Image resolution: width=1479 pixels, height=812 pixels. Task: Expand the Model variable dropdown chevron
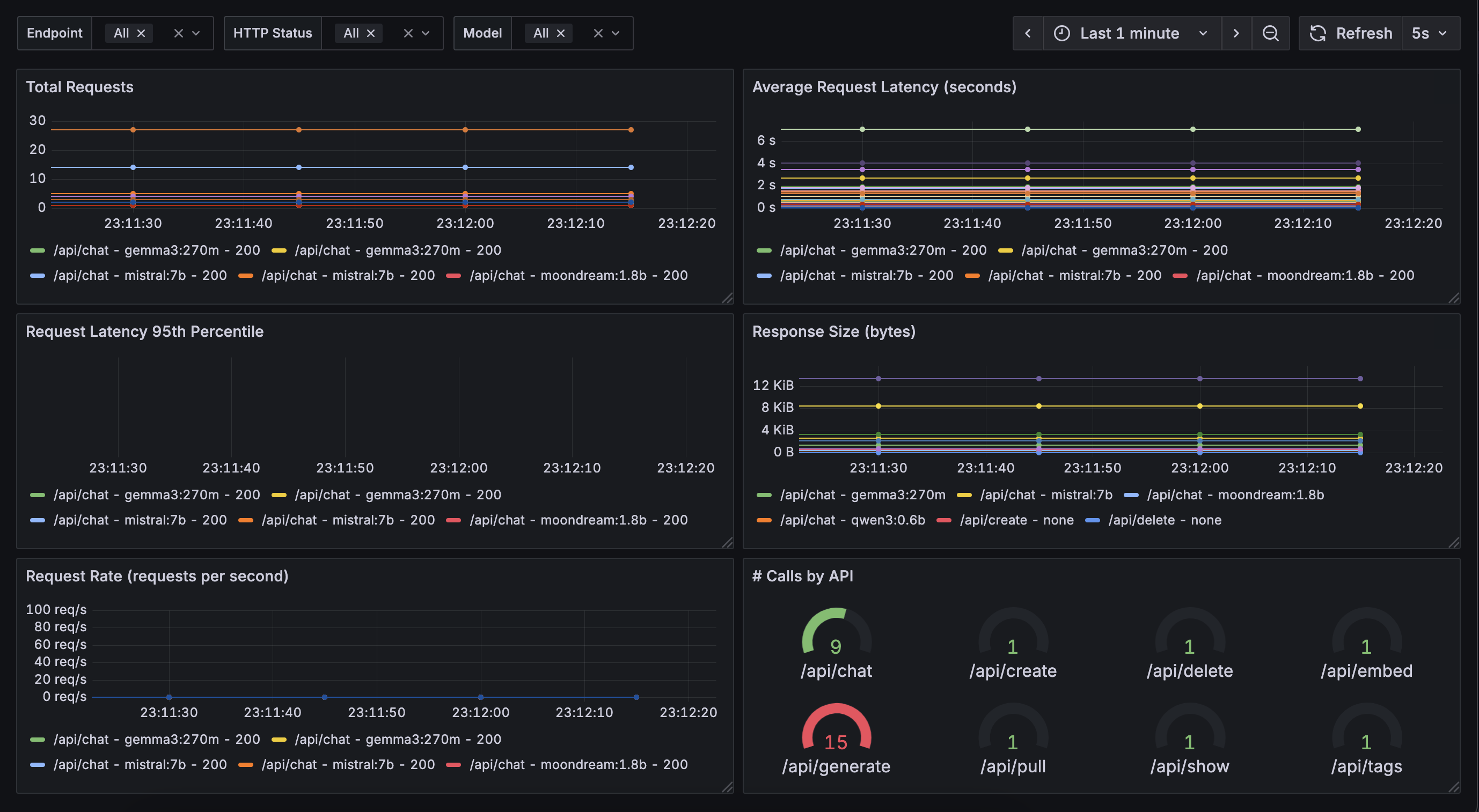tap(616, 33)
